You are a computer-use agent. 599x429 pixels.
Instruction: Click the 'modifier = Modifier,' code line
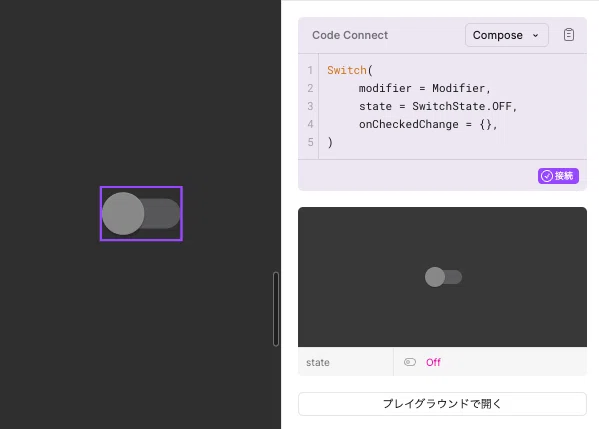pos(424,88)
